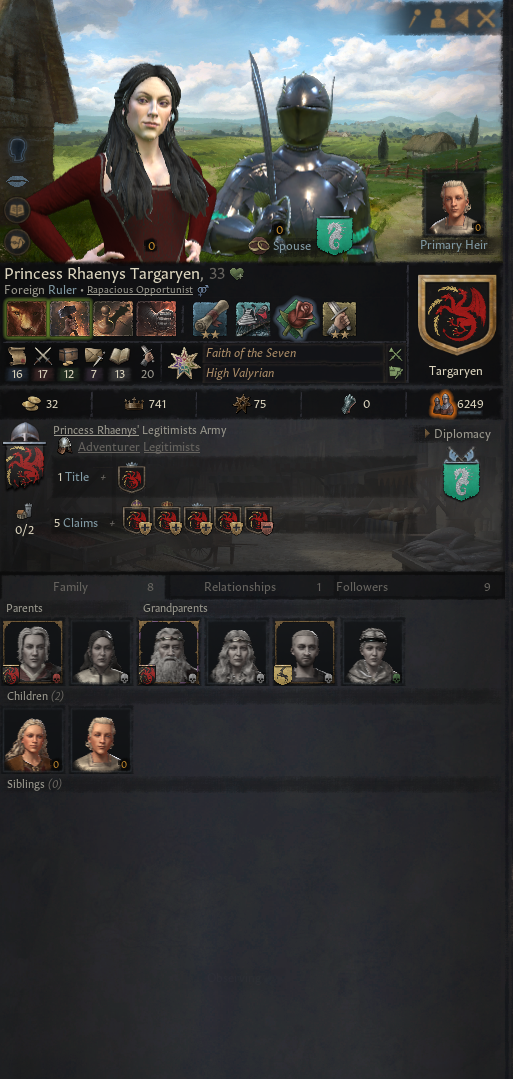Click the go-to-my-character silhouette icon
This screenshot has height=1079, width=513.
coord(438,19)
